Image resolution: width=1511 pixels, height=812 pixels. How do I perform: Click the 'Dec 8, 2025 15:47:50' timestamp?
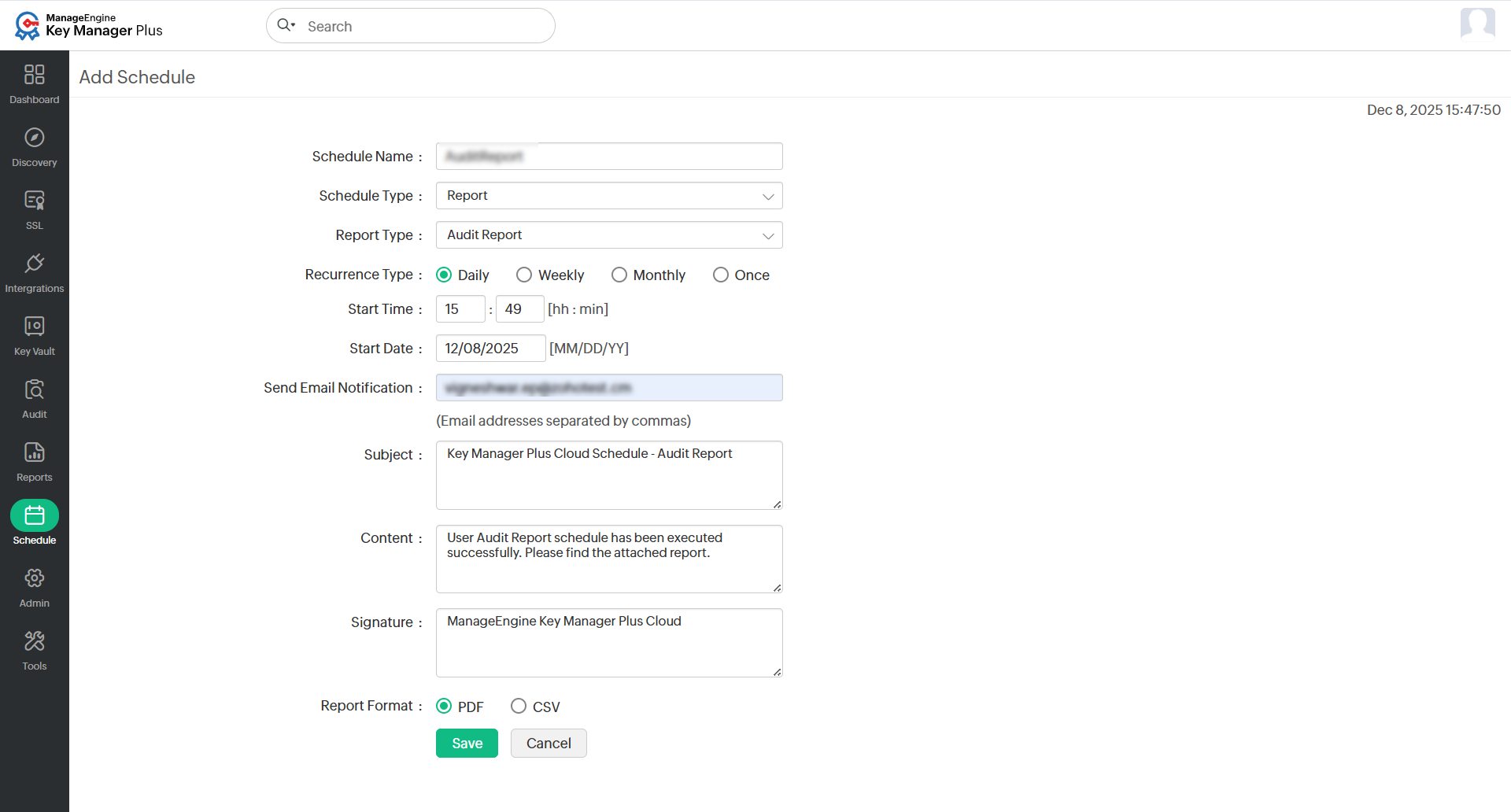pyautogui.click(x=1434, y=110)
